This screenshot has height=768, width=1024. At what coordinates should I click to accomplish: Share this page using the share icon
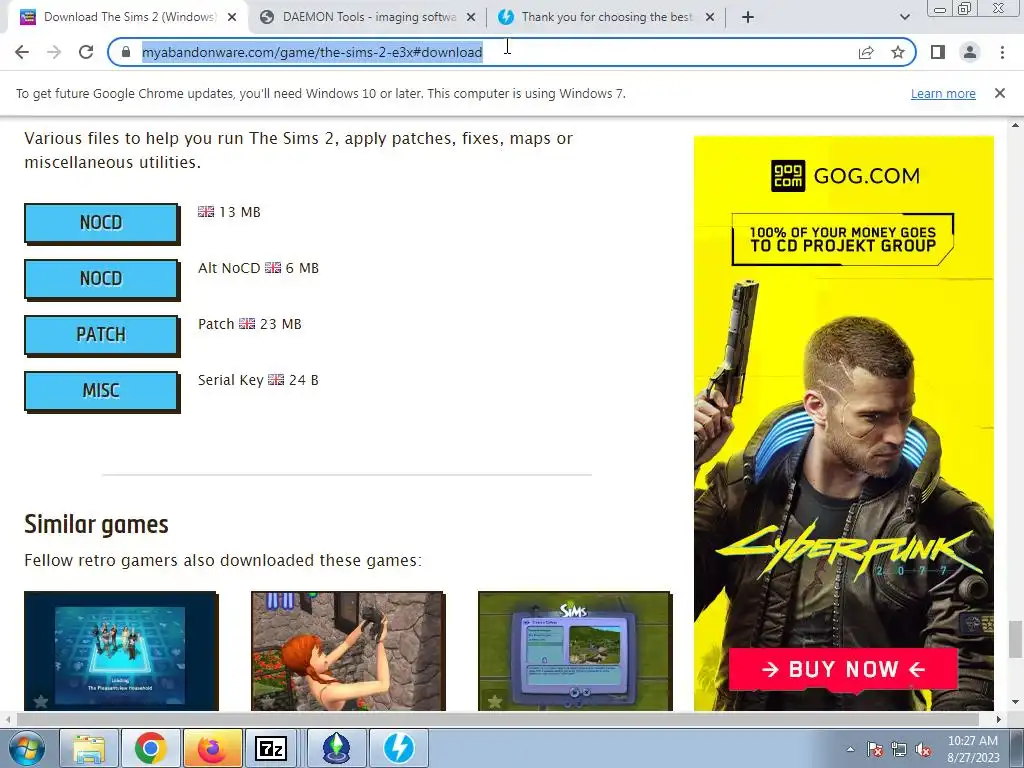coord(866,52)
